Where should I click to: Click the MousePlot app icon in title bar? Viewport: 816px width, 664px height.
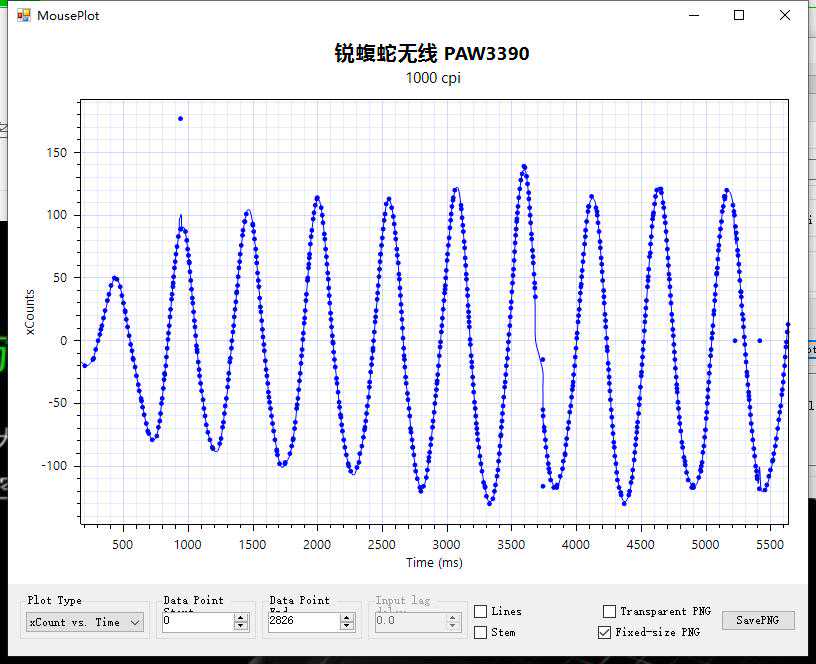coord(24,15)
